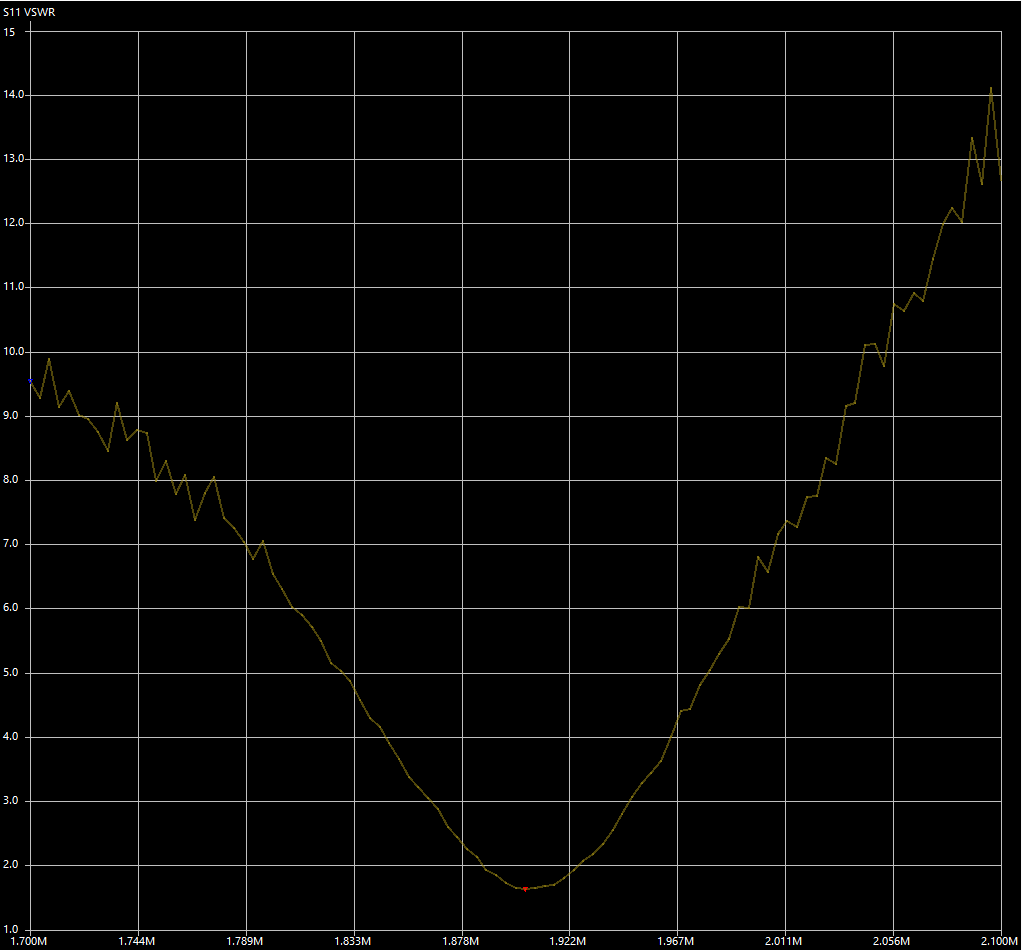This screenshot has width=1022, height=950.
Task: Click the 15 label atop the VSWR axis
Action: [x=10, y=31]
